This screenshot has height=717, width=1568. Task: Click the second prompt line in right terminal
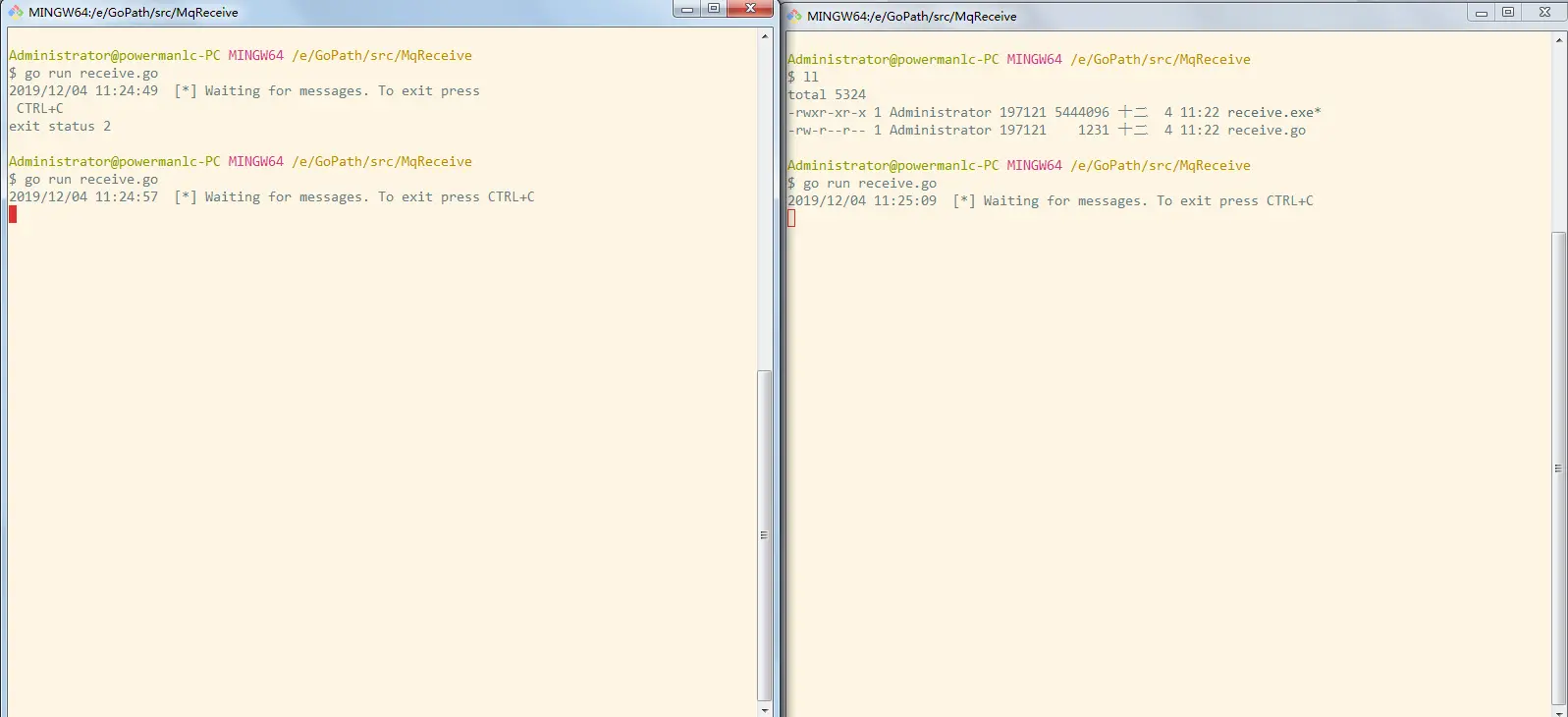click(1019, 166)
